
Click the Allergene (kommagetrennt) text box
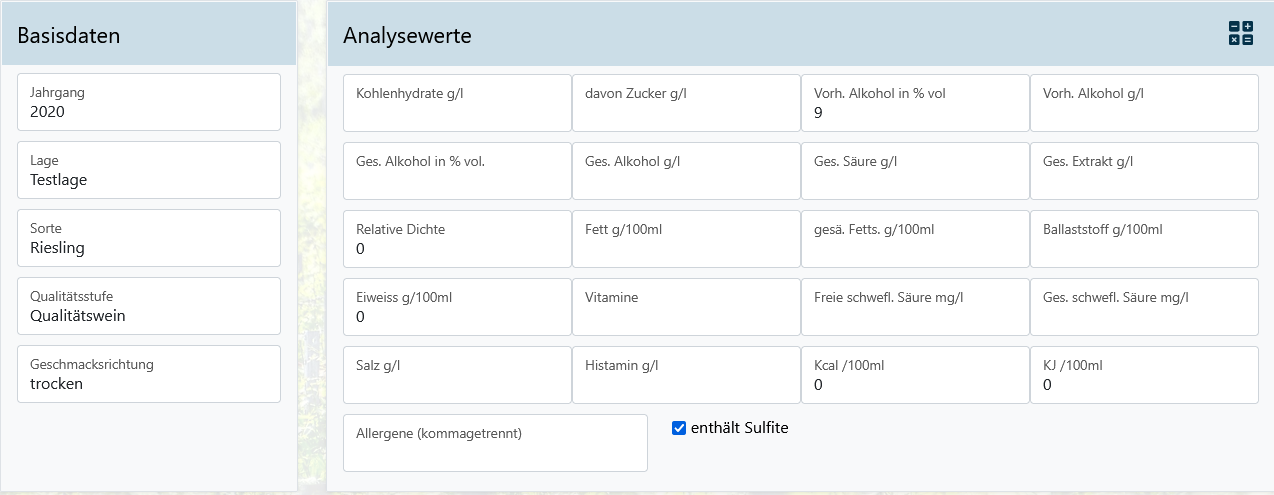click(495, 443)
